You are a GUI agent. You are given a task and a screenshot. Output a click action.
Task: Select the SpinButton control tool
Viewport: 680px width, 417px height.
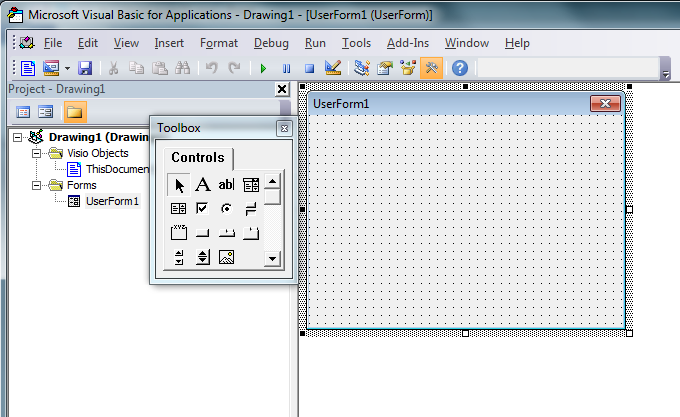(x=203, y=257)
